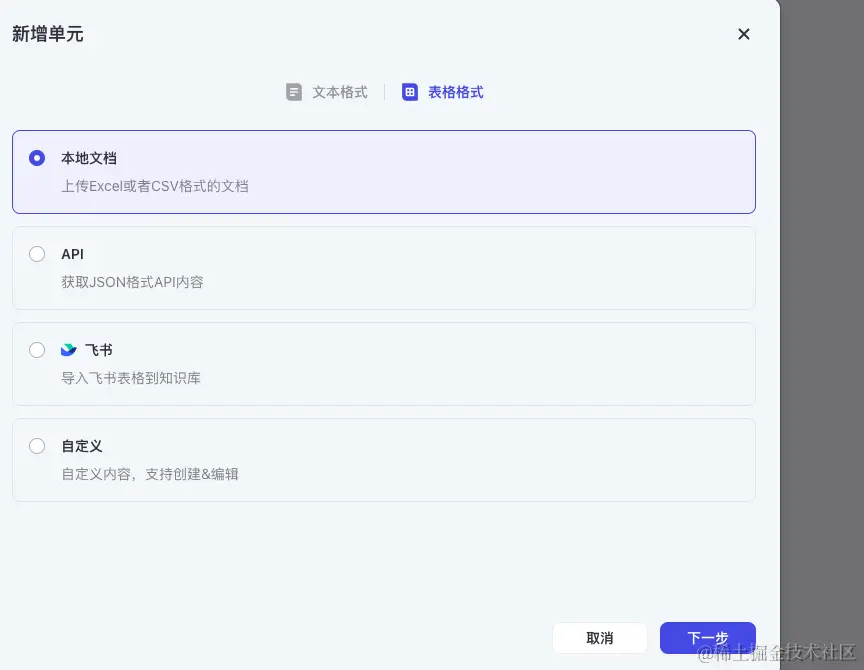
Task: Click text 获取JSON格式API内容
Action: click(x=132, y=282)
